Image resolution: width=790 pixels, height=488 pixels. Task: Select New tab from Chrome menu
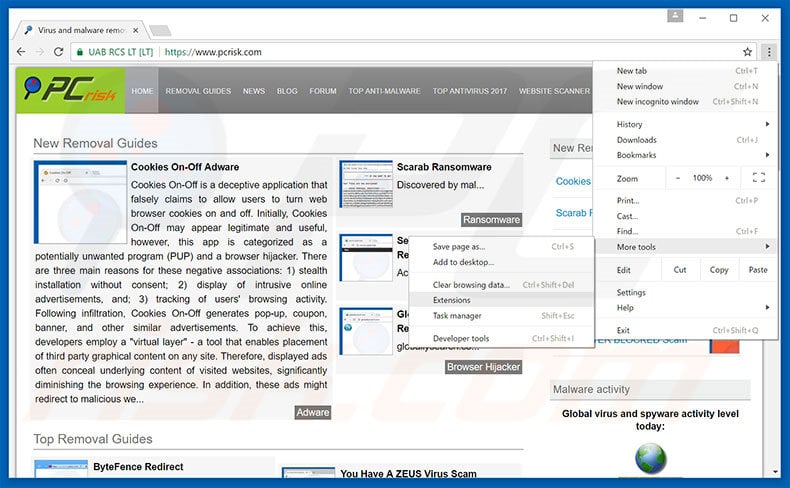click(x=685, y=71)
